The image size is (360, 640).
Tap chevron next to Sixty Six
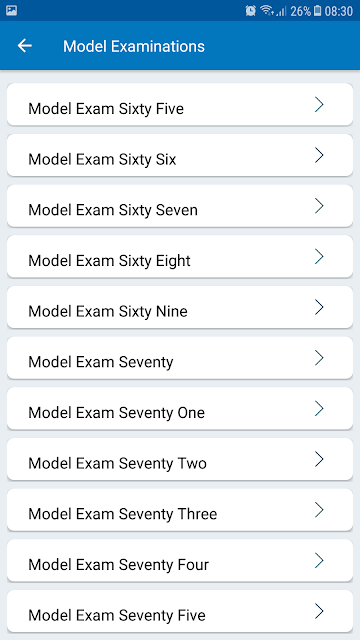coord(319,155)
